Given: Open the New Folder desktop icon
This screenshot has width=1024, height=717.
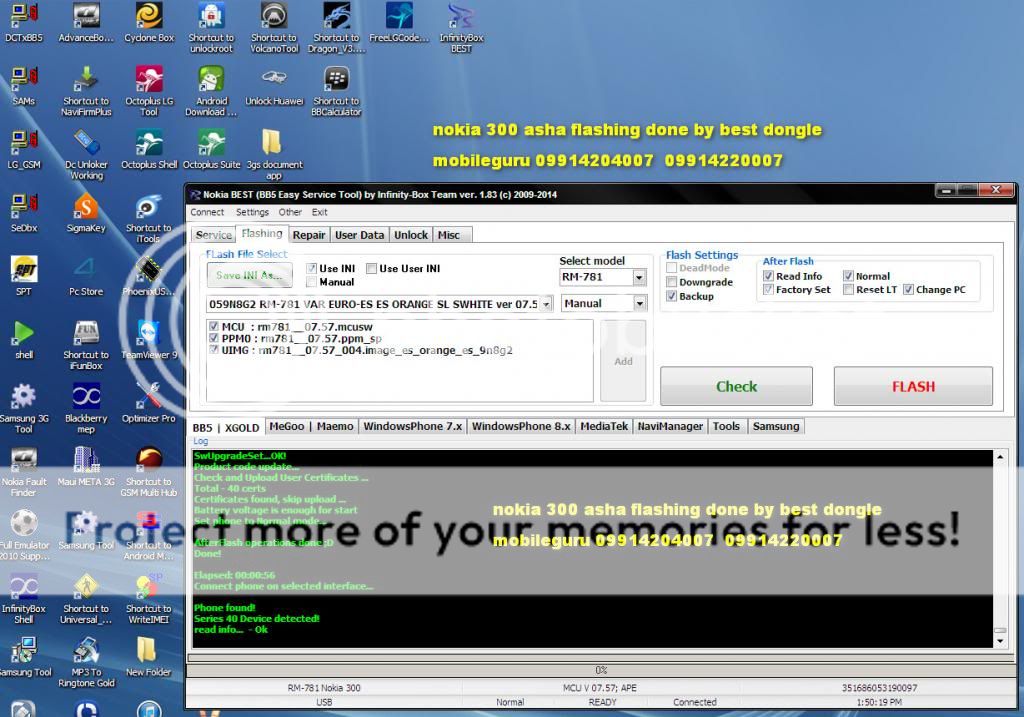Looking at the screenshot, I should [x=149, y=657].
